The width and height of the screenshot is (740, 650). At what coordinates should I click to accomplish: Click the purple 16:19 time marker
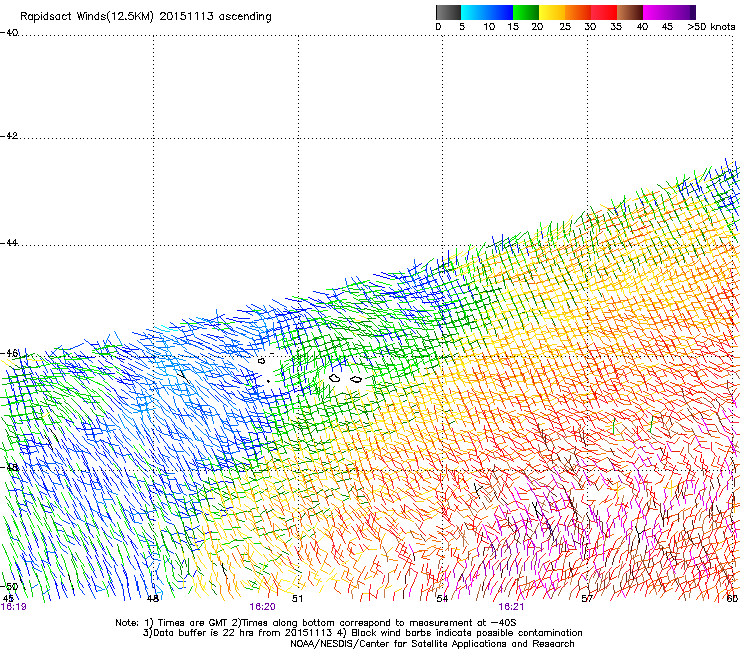(x=14, y=607)
